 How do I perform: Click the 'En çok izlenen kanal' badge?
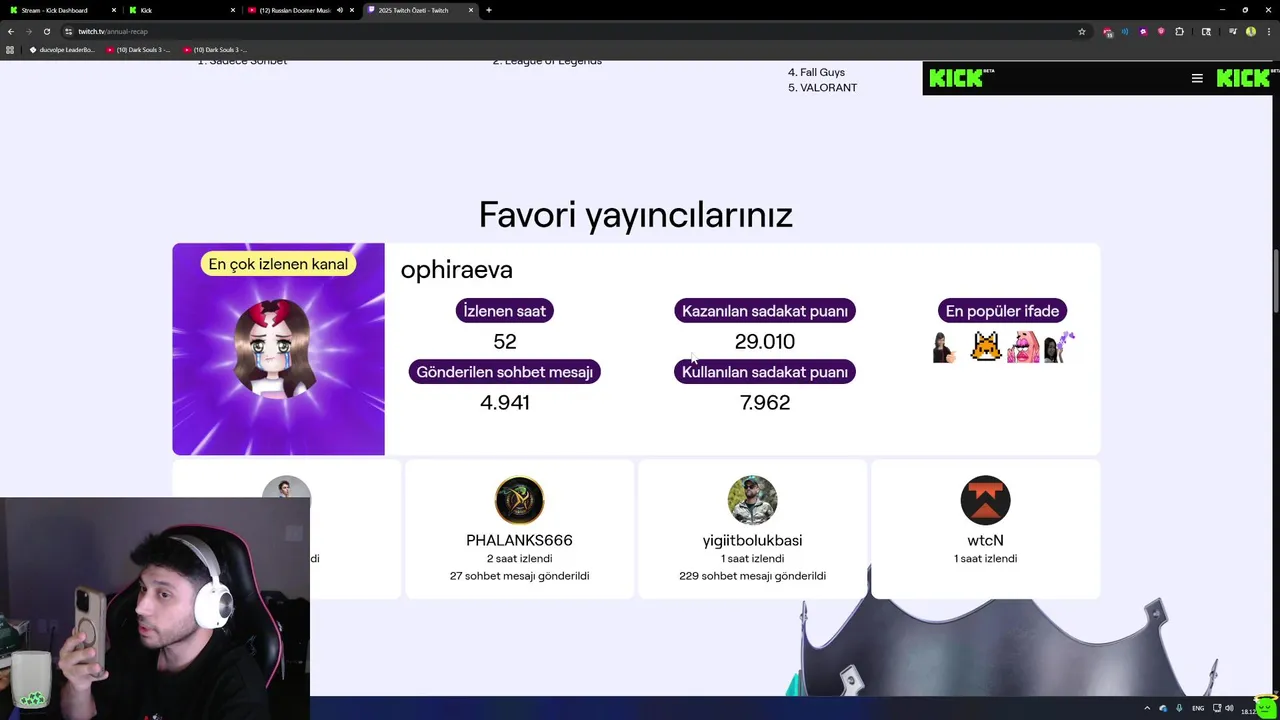(x=278, y=264)
